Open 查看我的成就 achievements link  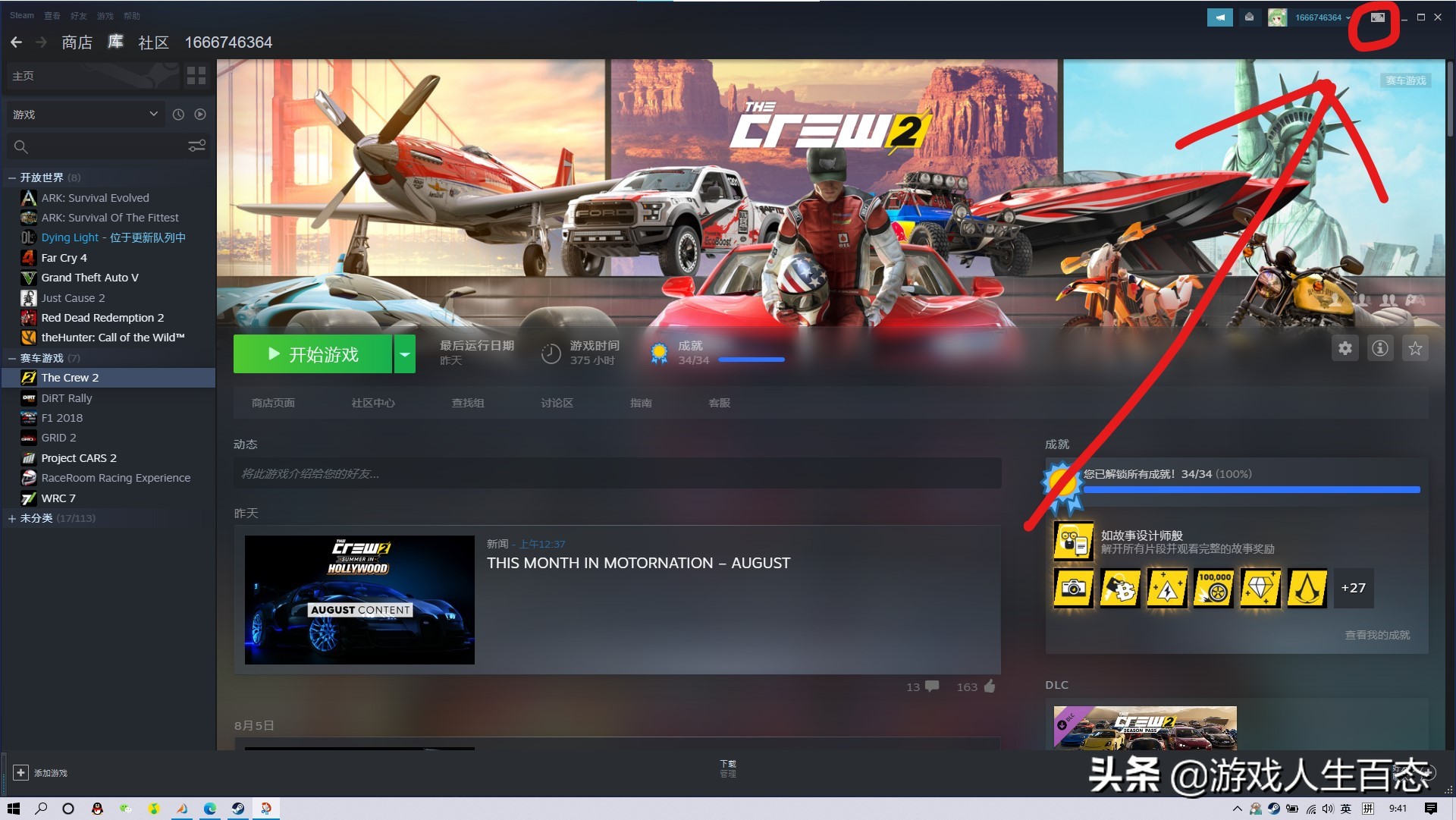(x=1379, y=635)
